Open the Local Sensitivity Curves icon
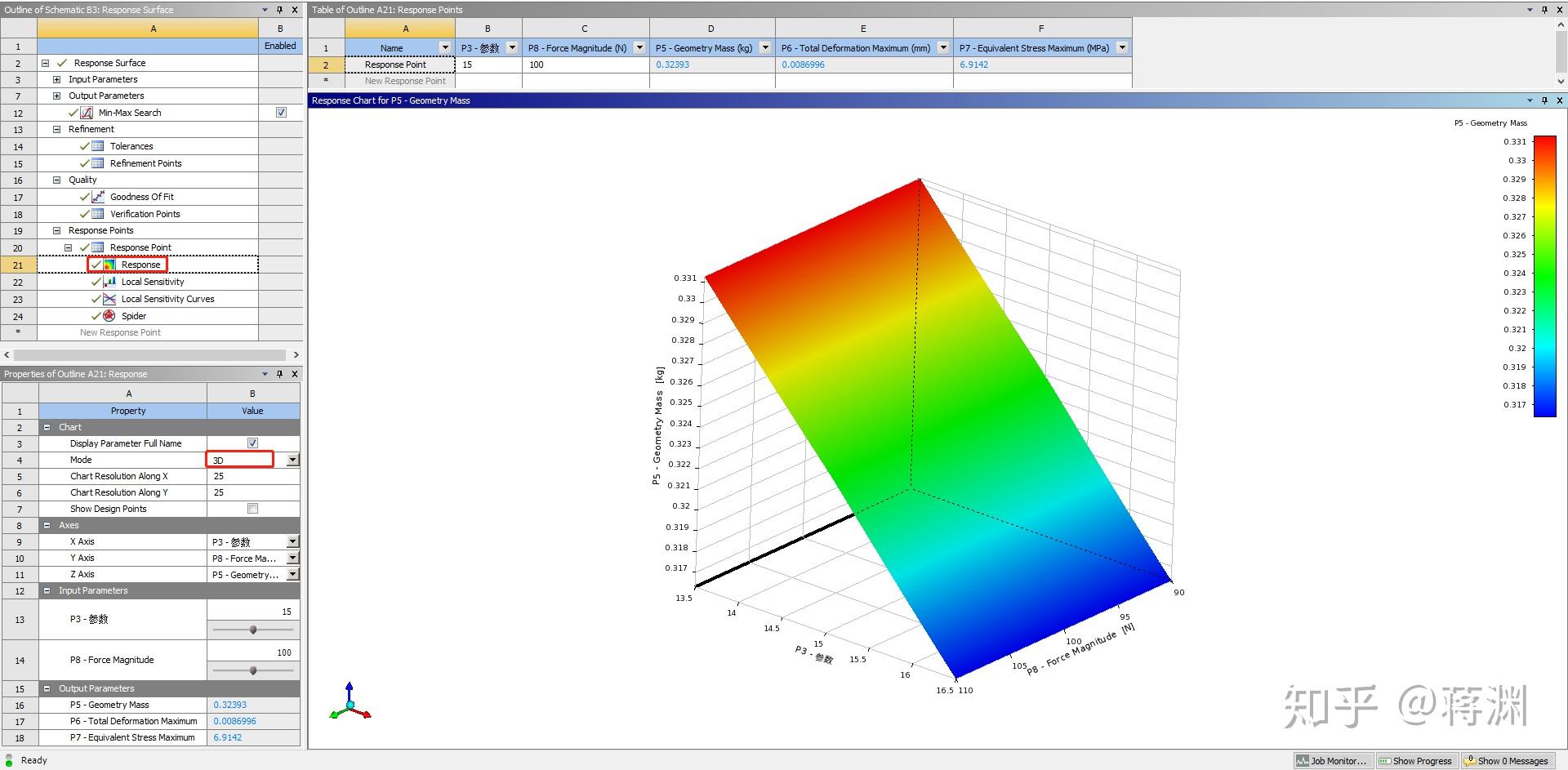Viewport: 1568px width, 770px height. pyautogui.click(x=109, y=298)
